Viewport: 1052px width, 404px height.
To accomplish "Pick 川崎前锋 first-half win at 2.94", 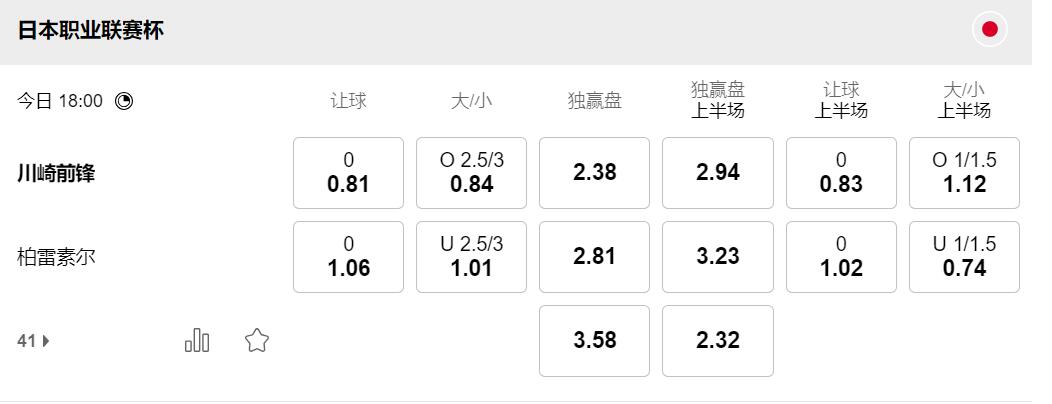I will 717,173.
